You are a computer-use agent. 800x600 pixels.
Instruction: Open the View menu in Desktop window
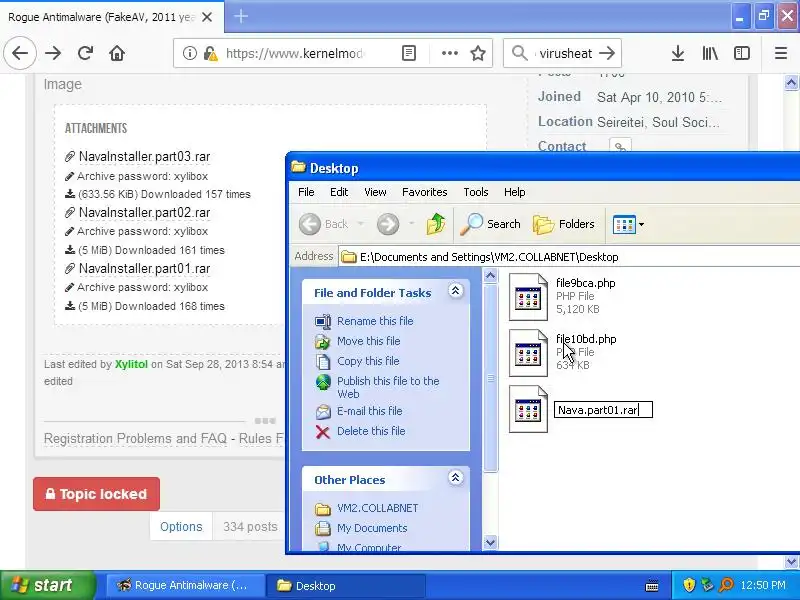(375, 192)
